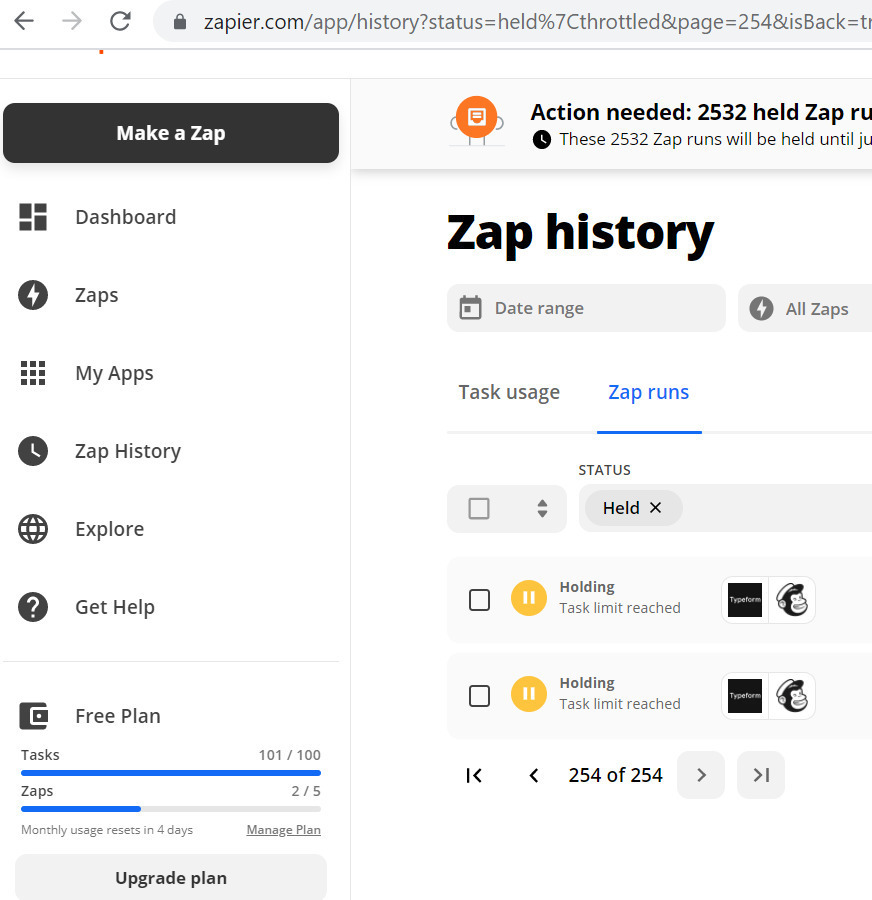Click the Dashboard grid icon
872x900 pixels.
pyautogui.click(x=33, y=217)
